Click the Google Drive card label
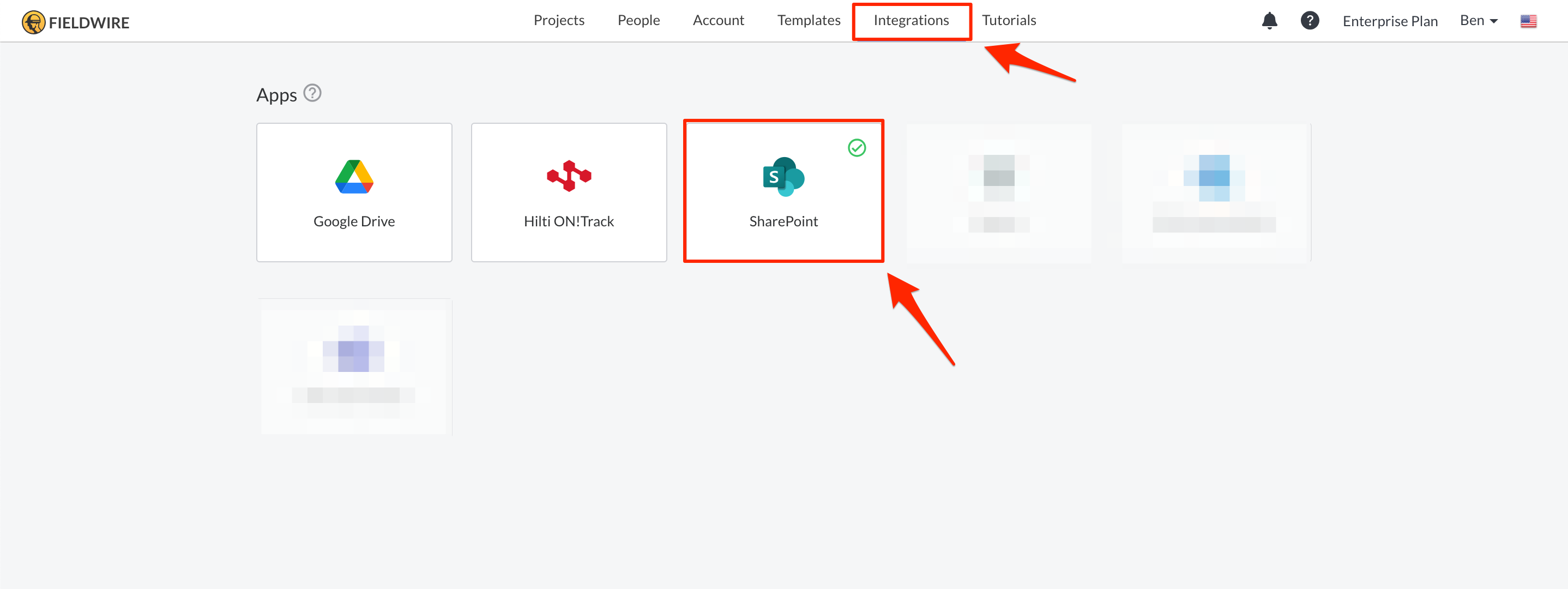 pyautogui.click(x=354, y=221)
